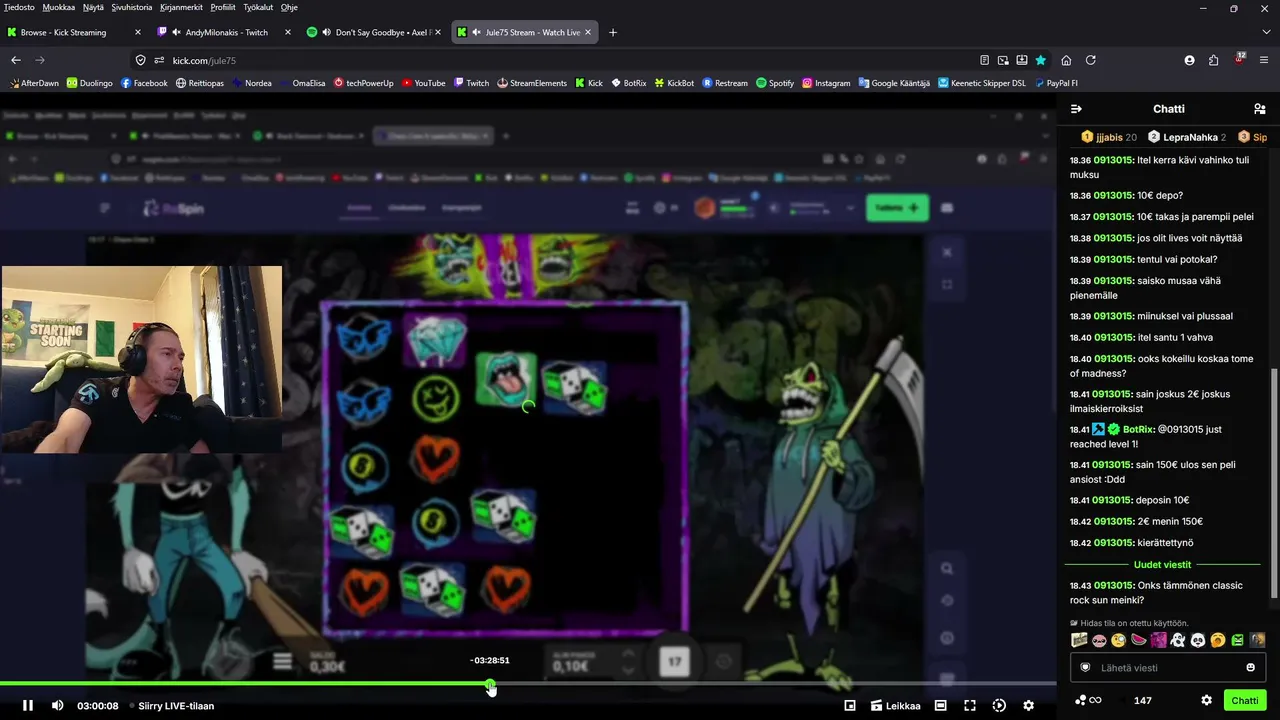Open the Firefox account menu

1189,60
